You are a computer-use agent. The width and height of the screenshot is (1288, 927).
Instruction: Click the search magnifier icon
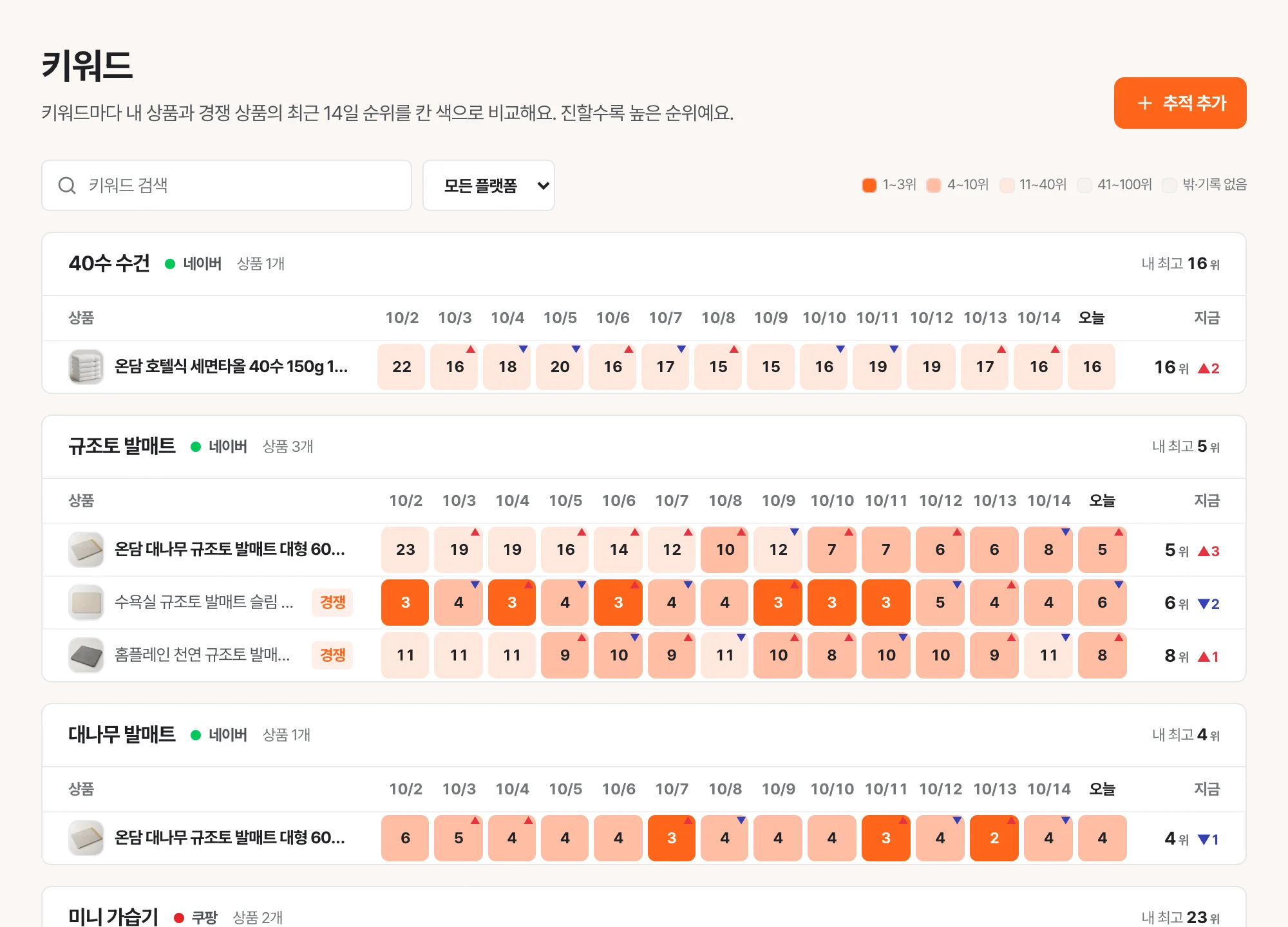pyautogui.click(x=67, y=185)
